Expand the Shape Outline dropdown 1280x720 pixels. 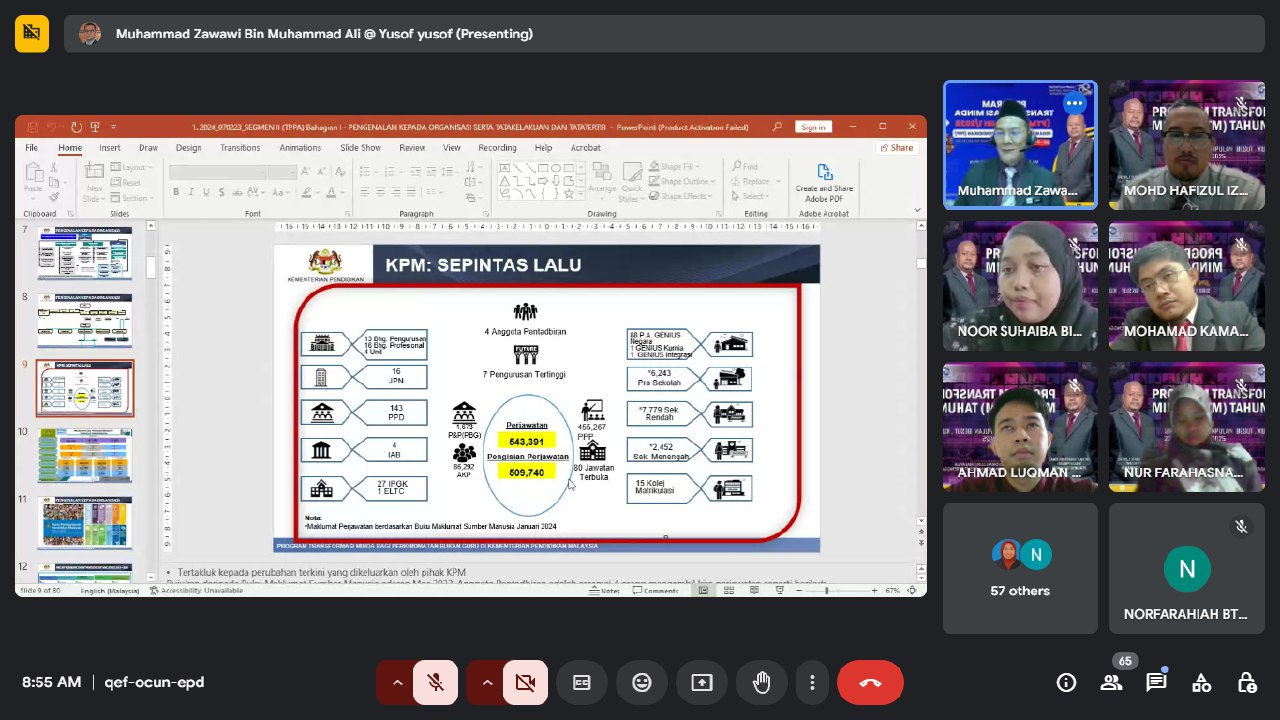pyautogui.click(x=682, y=182)
